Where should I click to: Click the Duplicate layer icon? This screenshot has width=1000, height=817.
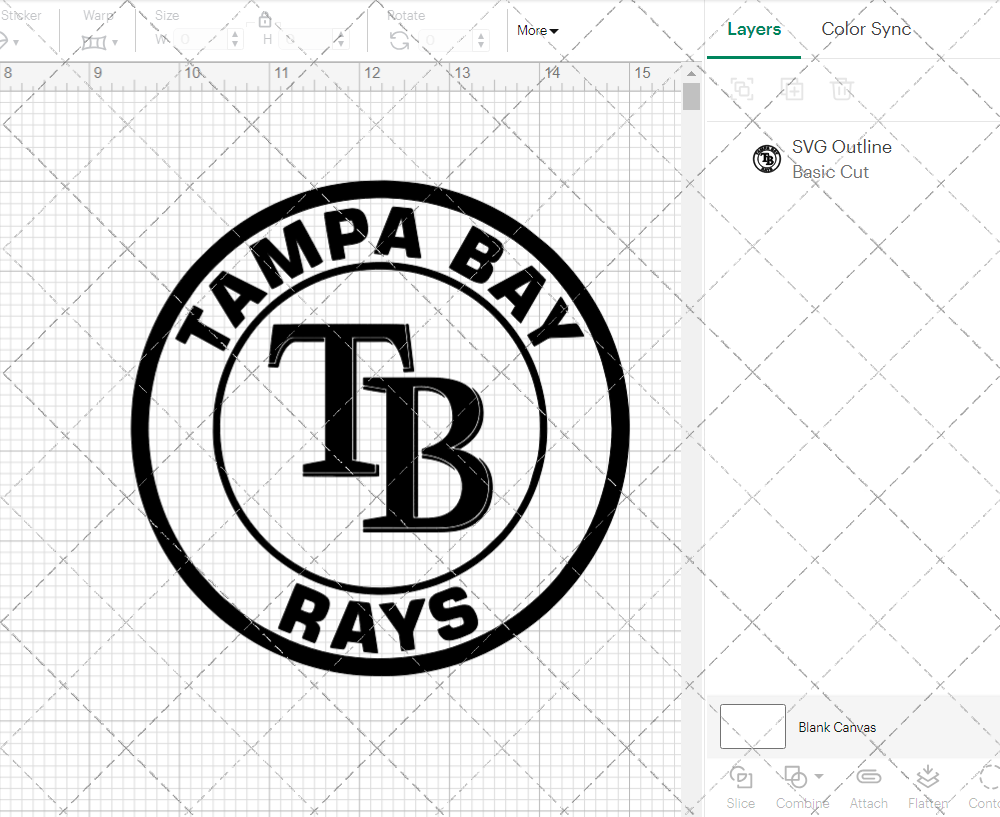[792, 89]
